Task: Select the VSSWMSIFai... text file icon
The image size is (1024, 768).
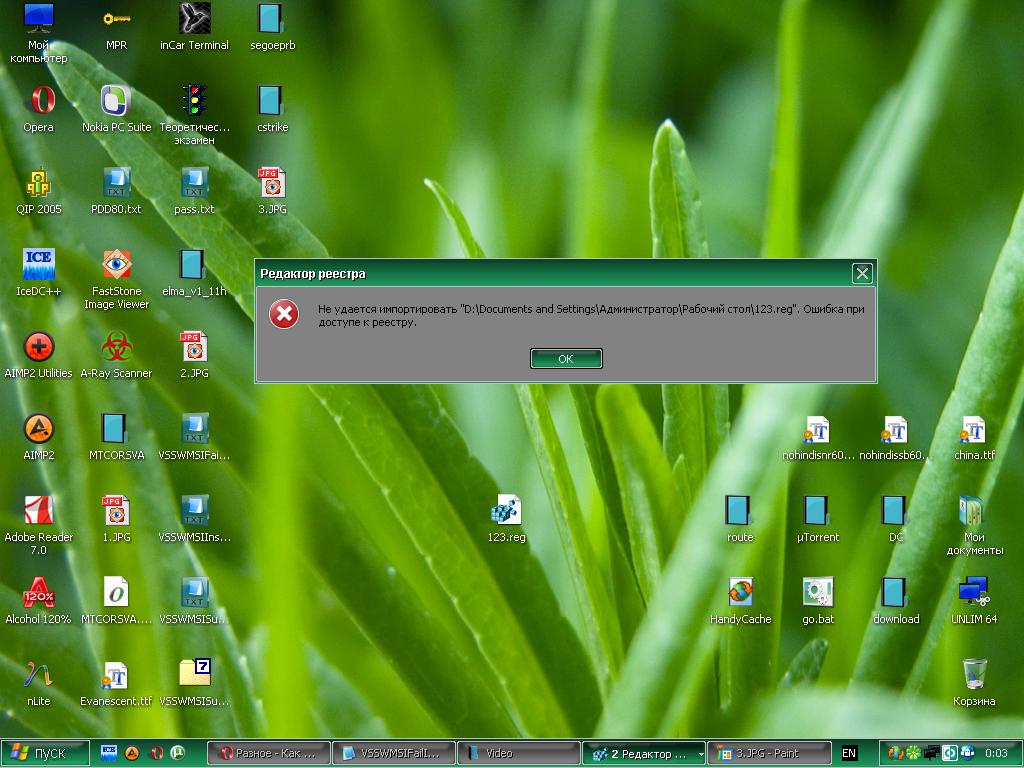Action: [194, 436]
